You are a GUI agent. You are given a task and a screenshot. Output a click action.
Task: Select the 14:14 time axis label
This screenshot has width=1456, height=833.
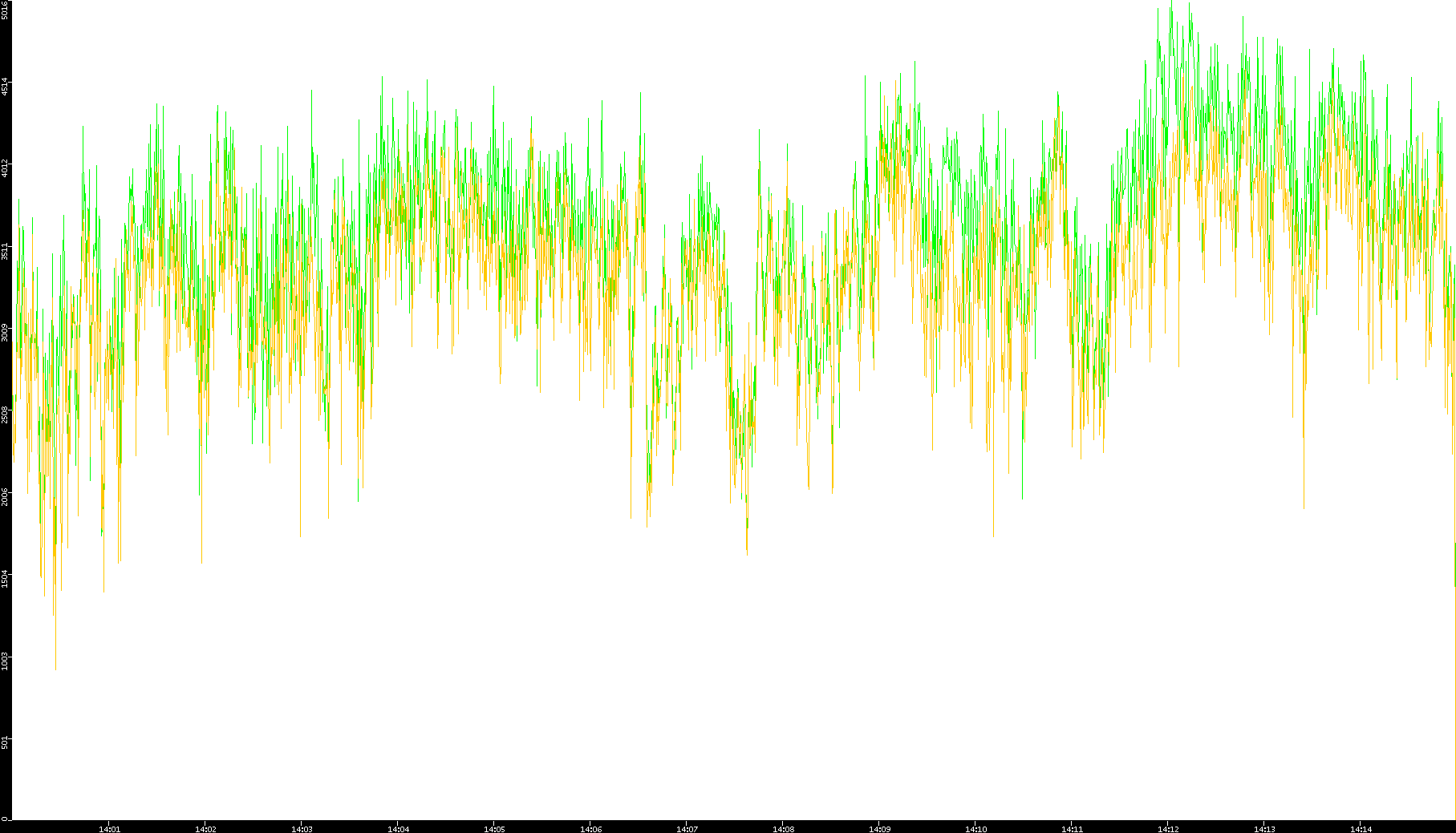point(1361,829)
